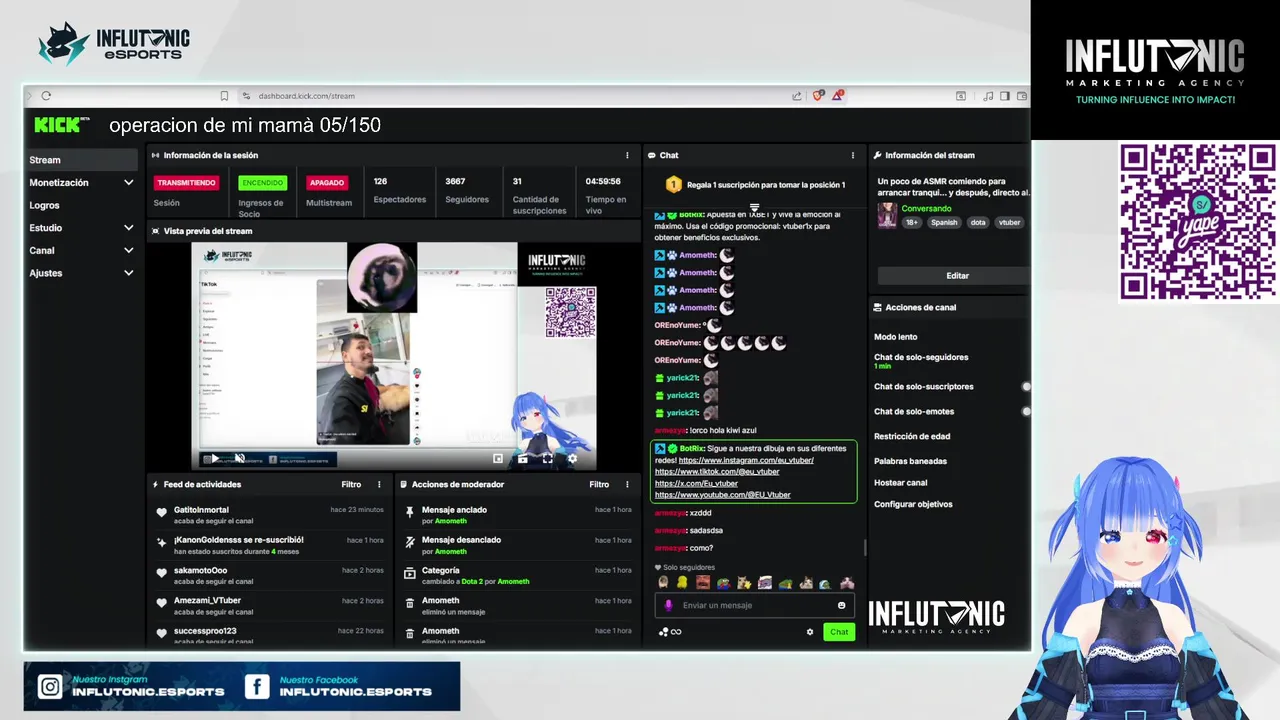The width and height of the screenshot is (1280, 720).
Task: Click the microphone icon in message box
Action: [x=669, y=605]
